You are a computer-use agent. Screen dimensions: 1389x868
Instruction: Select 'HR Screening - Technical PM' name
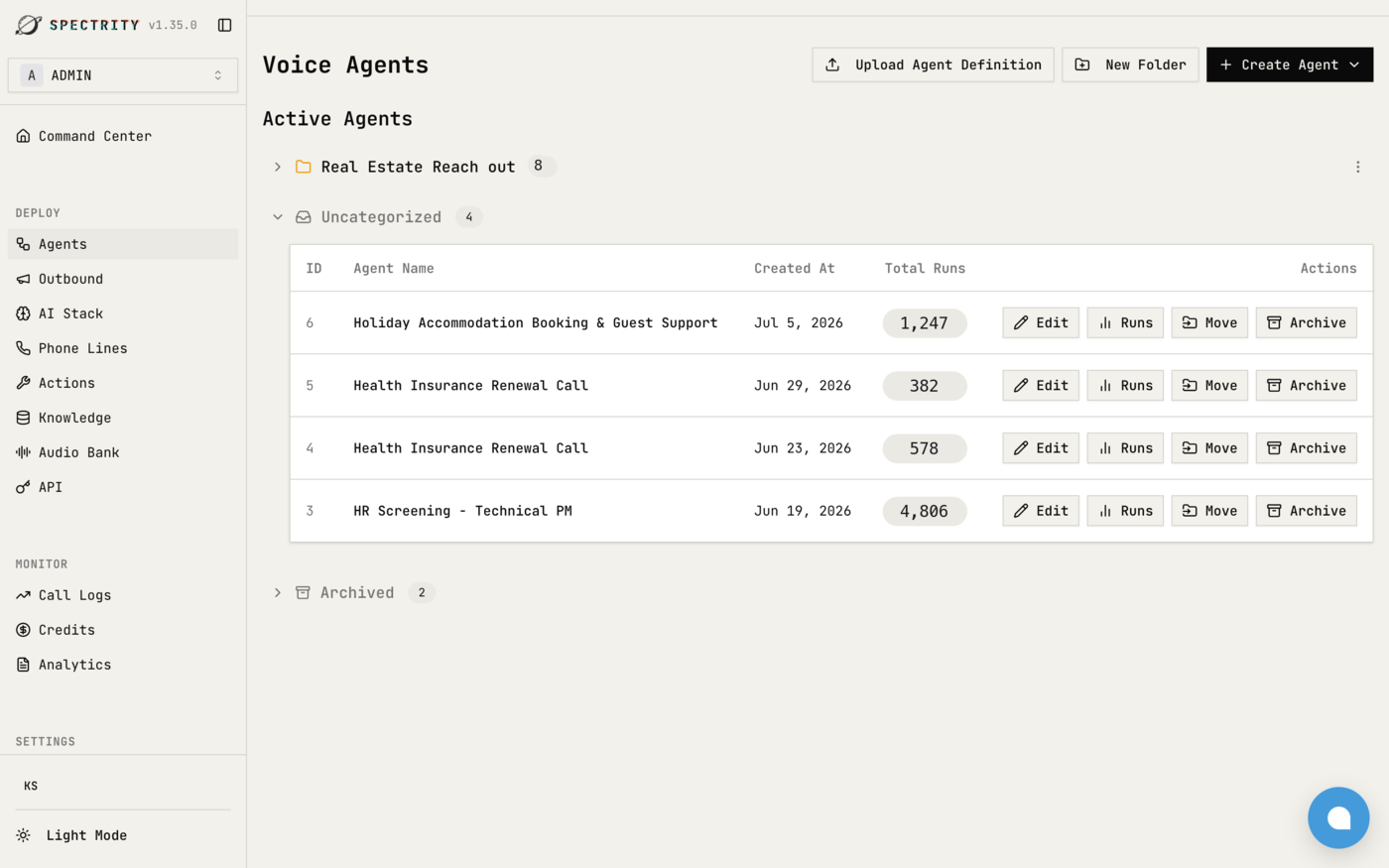(x=462, y=511)
